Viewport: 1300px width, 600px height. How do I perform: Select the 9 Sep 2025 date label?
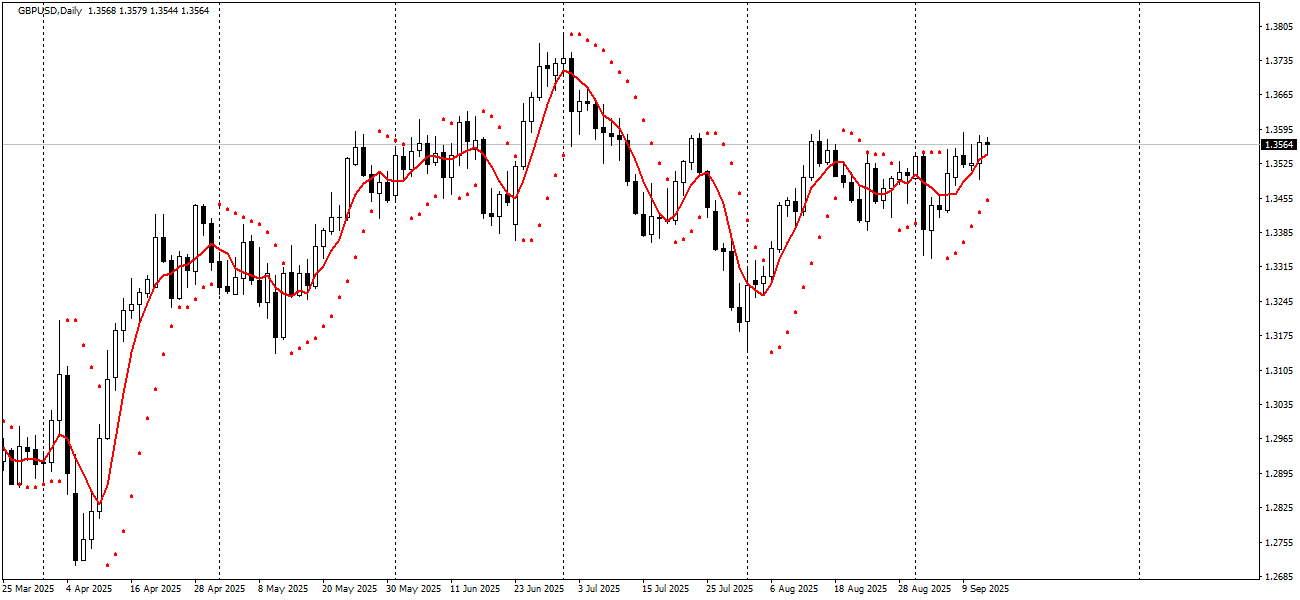click(x=985, y=589)
